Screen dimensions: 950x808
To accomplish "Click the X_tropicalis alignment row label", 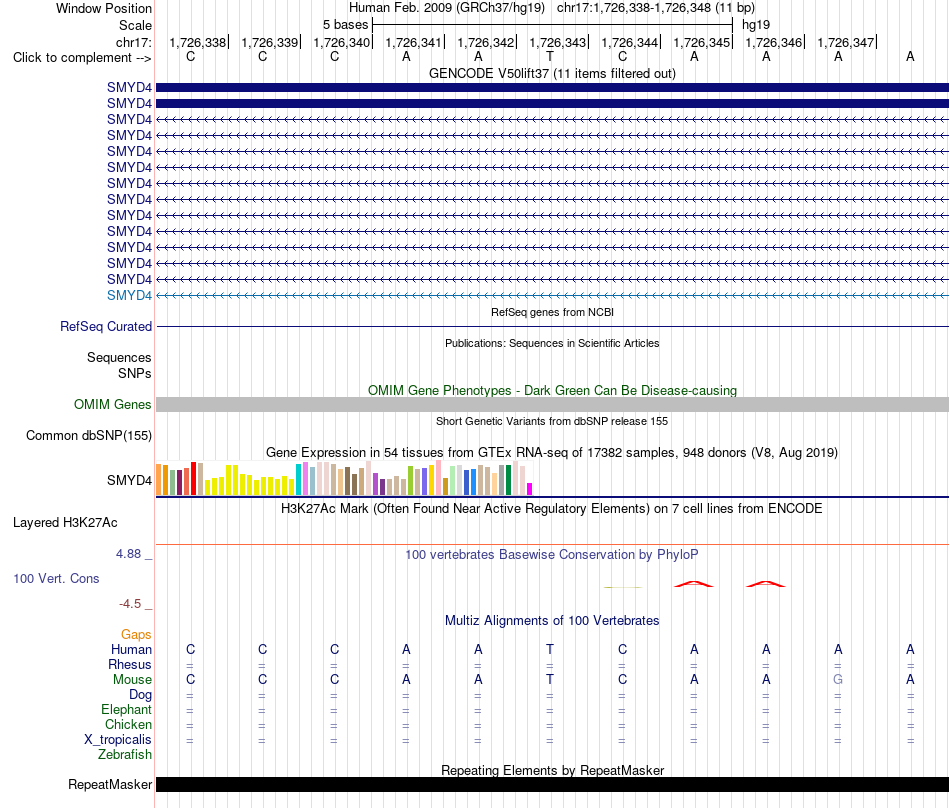I will [118, 740].
